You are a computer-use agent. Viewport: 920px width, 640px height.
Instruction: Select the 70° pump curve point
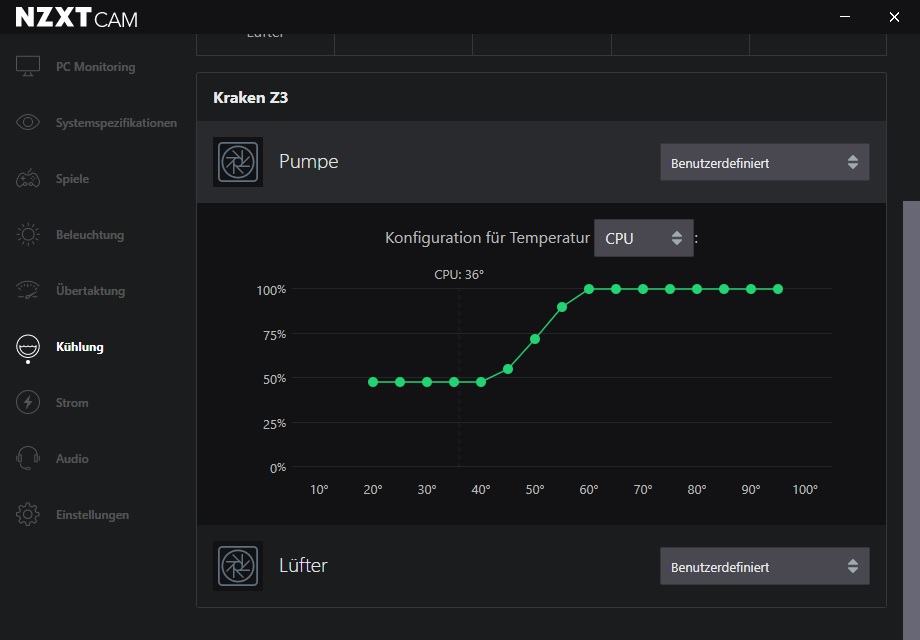click(643, 289)
